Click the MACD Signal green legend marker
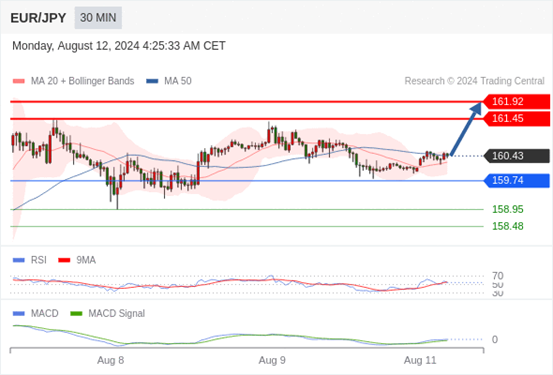This screenshot has width=553, height=375. pos(76,314)
